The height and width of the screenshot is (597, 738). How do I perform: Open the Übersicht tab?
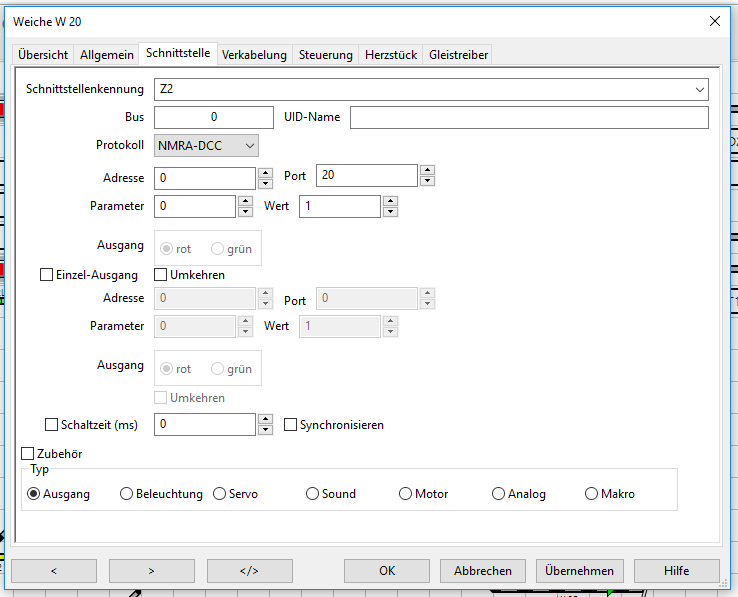tap(43, 55)
